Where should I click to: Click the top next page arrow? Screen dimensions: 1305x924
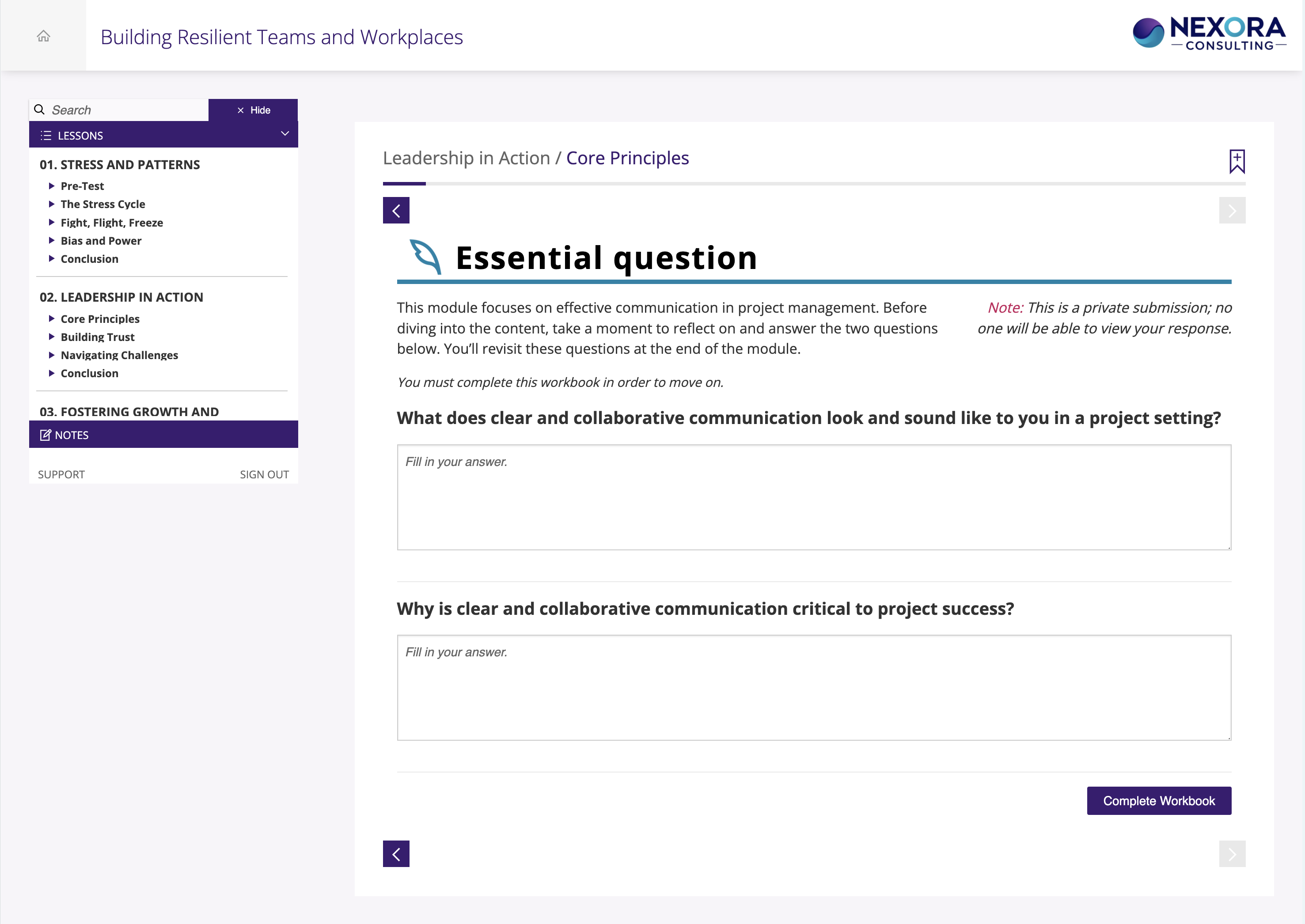pyautogui.click(x=1232, y=211)
